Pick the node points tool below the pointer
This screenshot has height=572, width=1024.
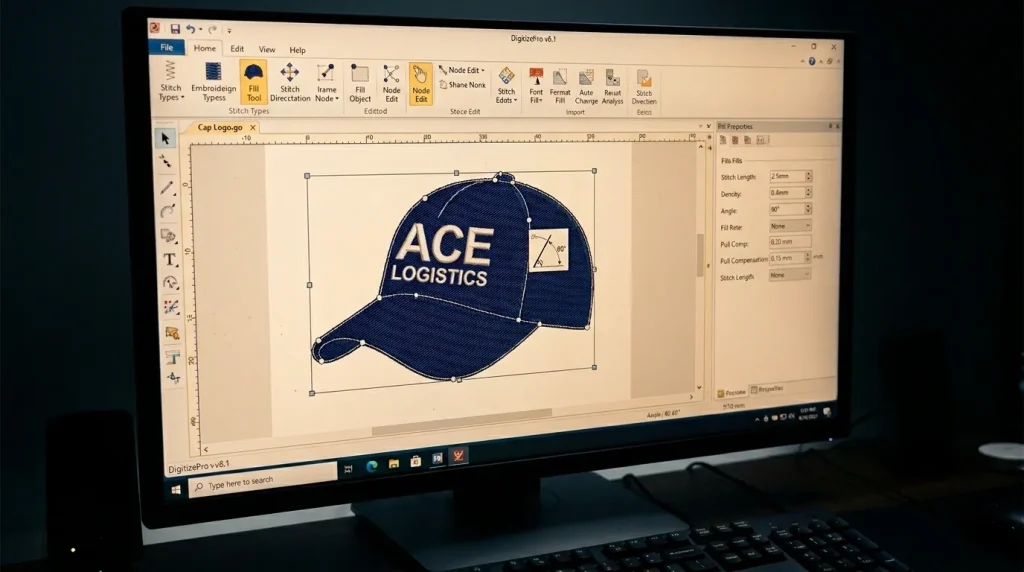(166, 162)
